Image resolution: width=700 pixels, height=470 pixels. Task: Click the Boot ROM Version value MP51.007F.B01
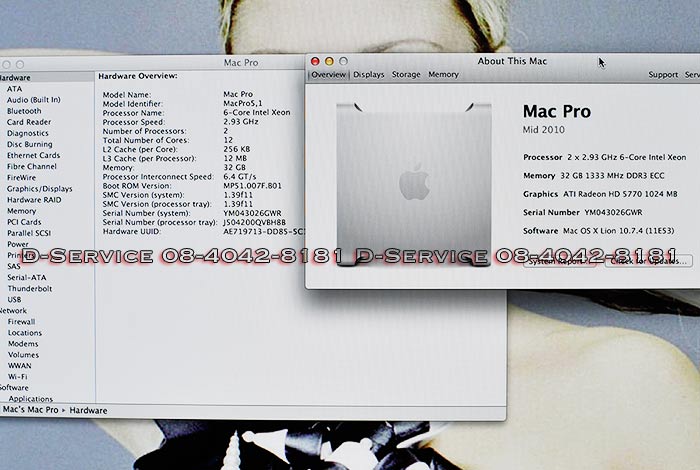click(x=252, y=186)
